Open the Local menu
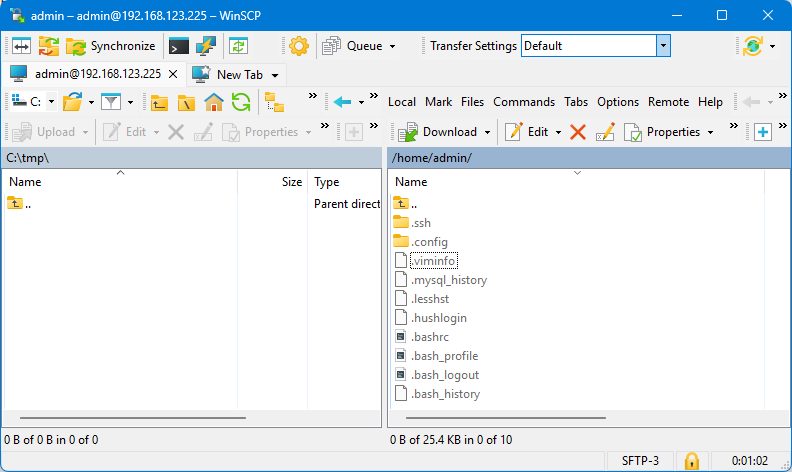 tap(402, 102)
